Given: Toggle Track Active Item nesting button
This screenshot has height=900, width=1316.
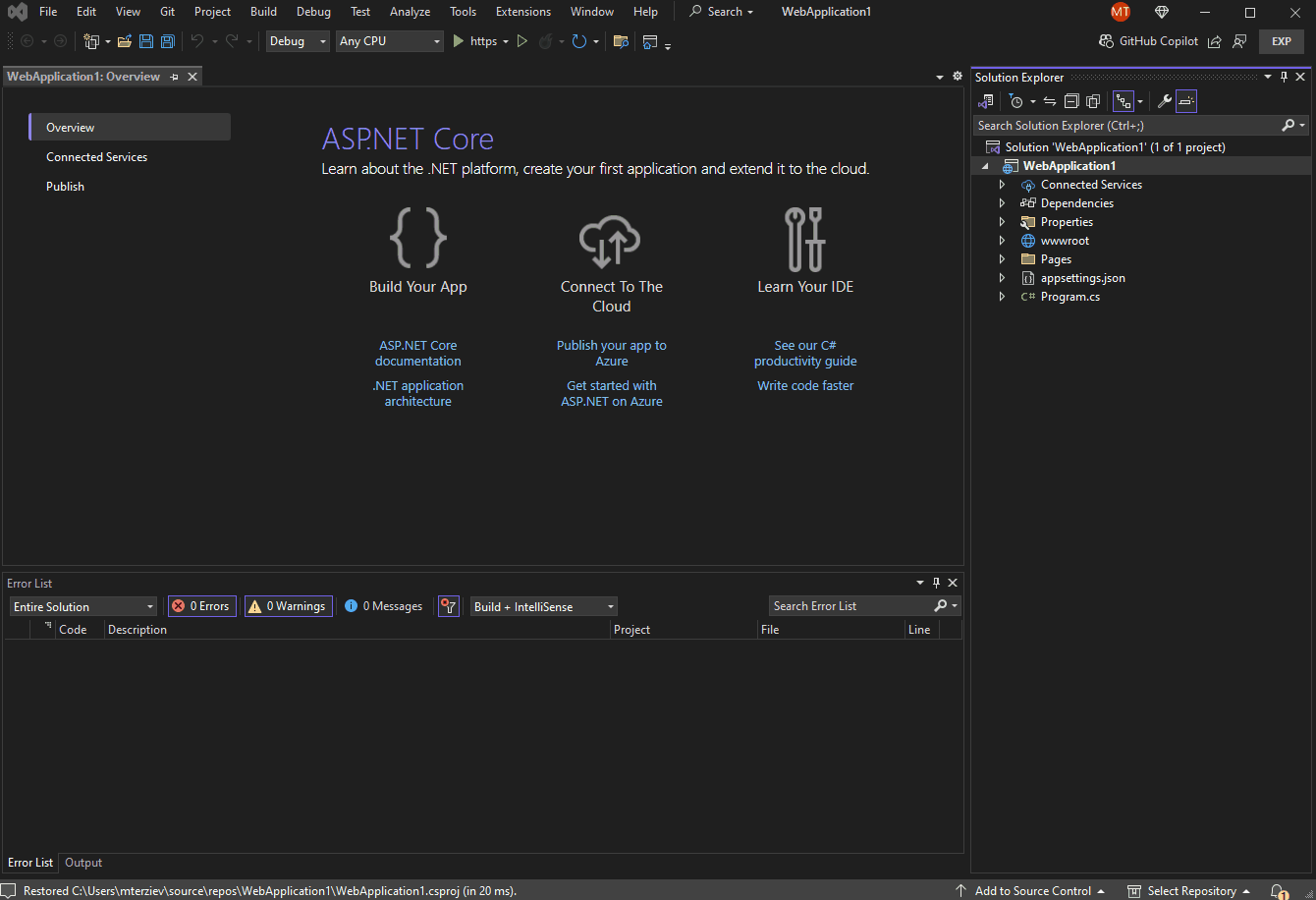Looking at the screenshot, I should coord(1124,101).
